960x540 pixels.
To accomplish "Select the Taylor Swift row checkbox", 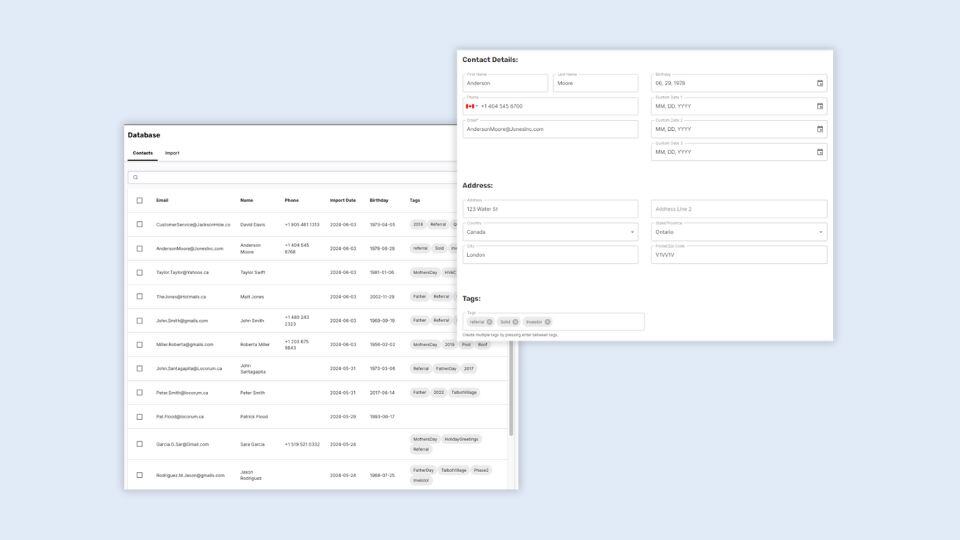I will pos(140,272).
